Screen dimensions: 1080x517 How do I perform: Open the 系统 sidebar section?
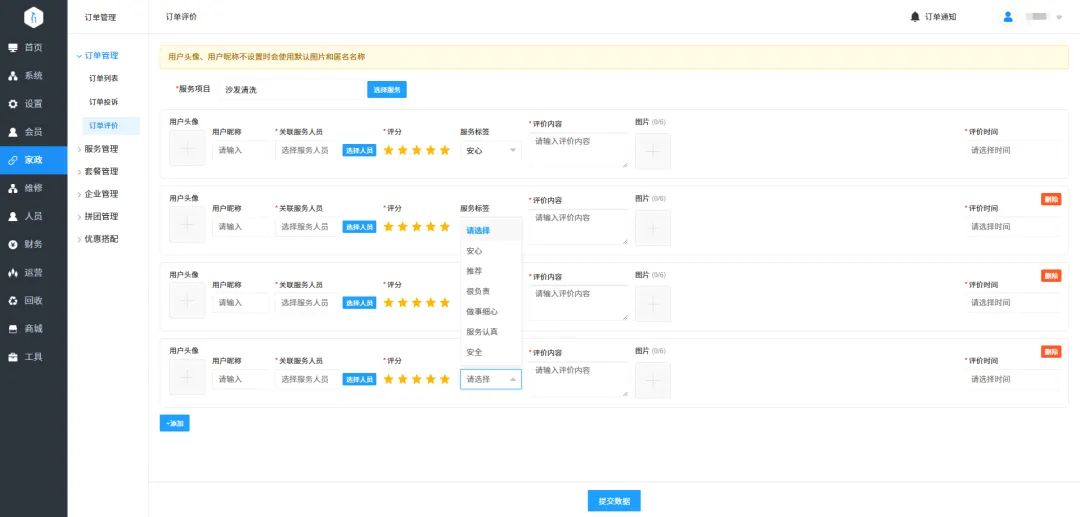pos(34,76)
